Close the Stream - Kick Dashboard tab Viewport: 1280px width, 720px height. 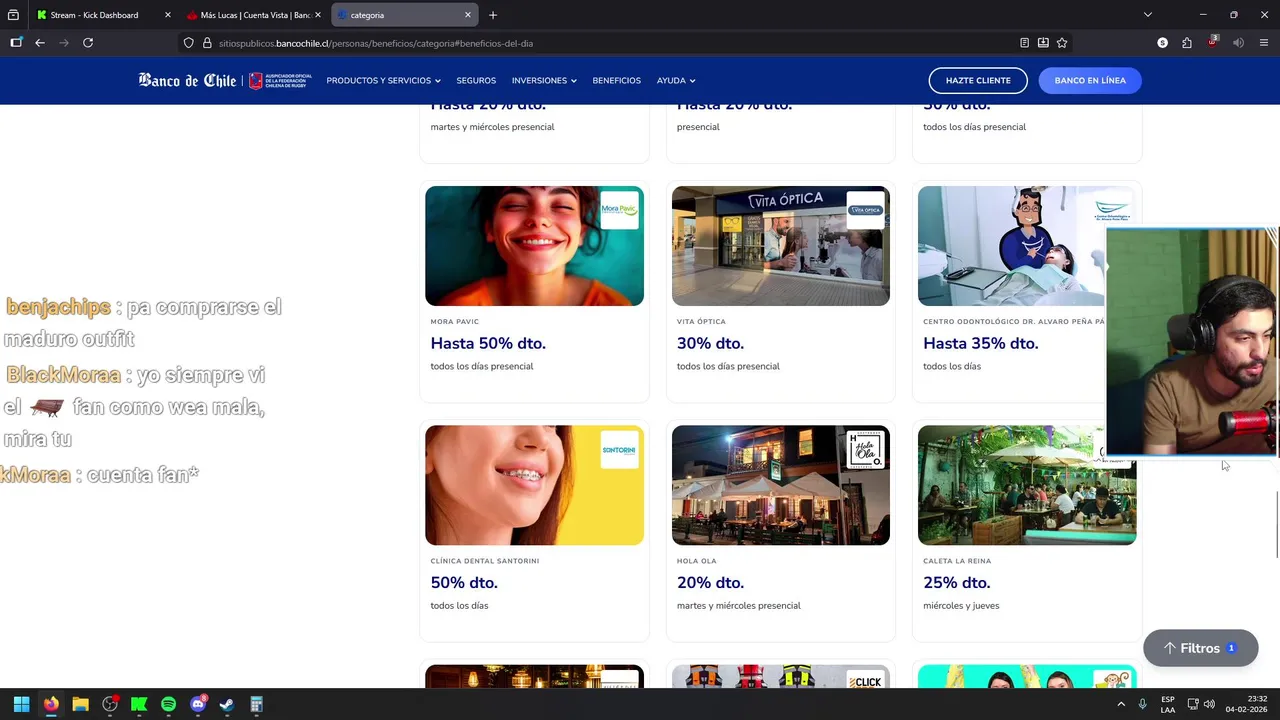point(167,15)
